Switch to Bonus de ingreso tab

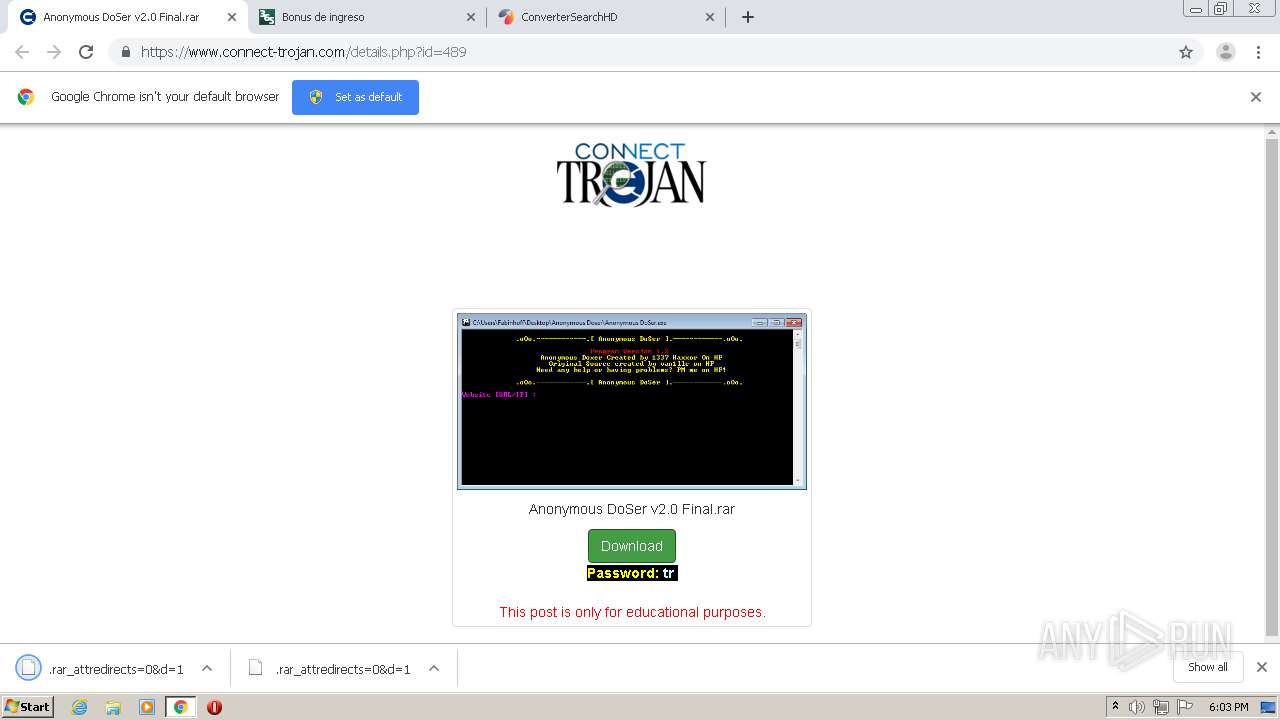[367, 17]
